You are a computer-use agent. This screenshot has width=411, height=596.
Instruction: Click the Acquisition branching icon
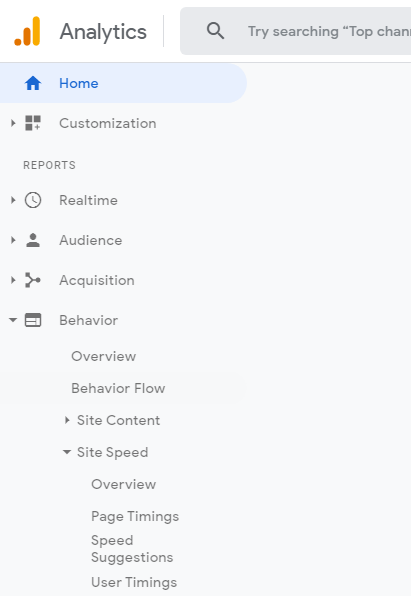click(33, 280)
